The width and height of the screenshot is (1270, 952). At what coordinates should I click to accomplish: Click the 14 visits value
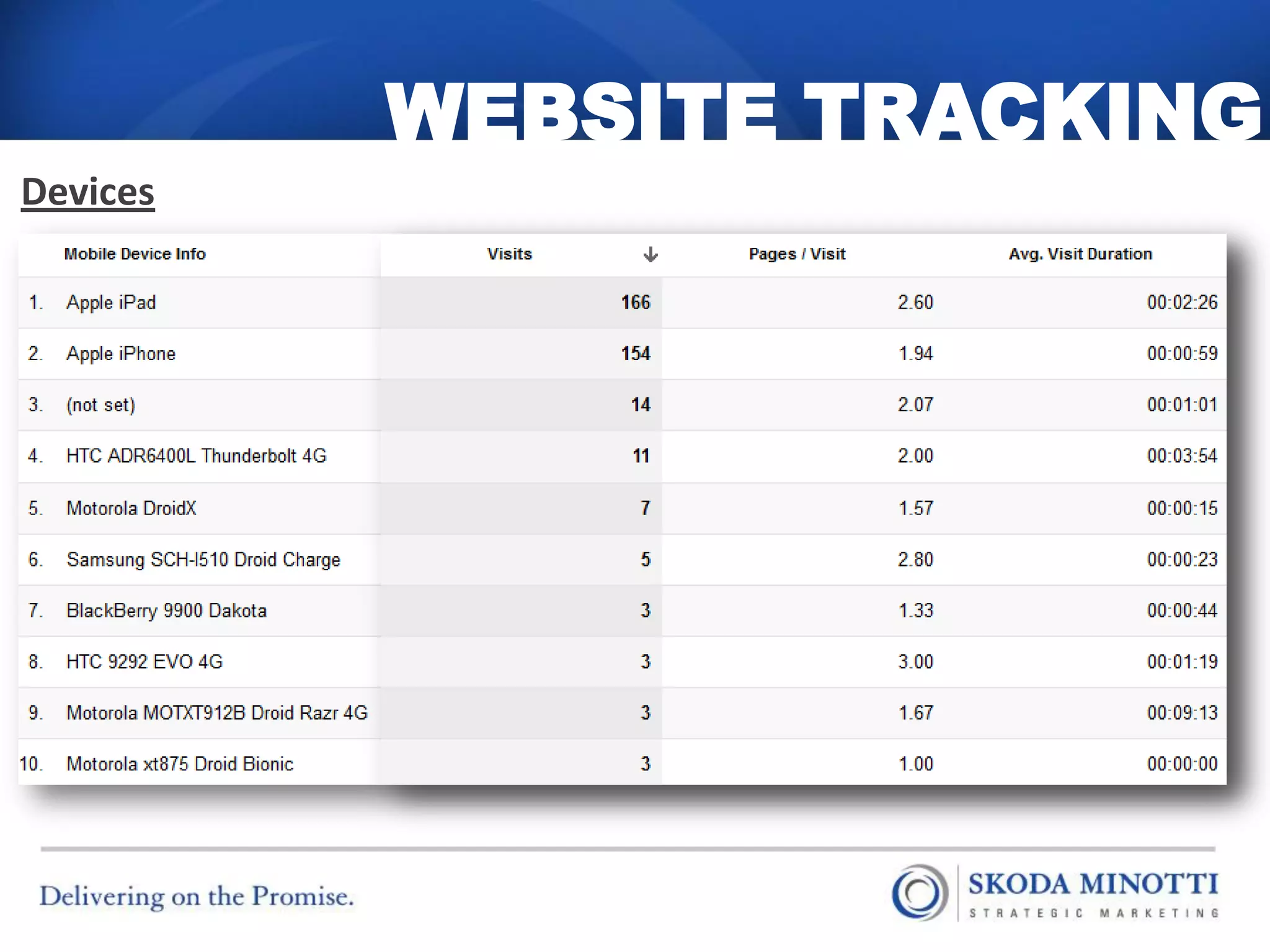click(x=641, y=405)
